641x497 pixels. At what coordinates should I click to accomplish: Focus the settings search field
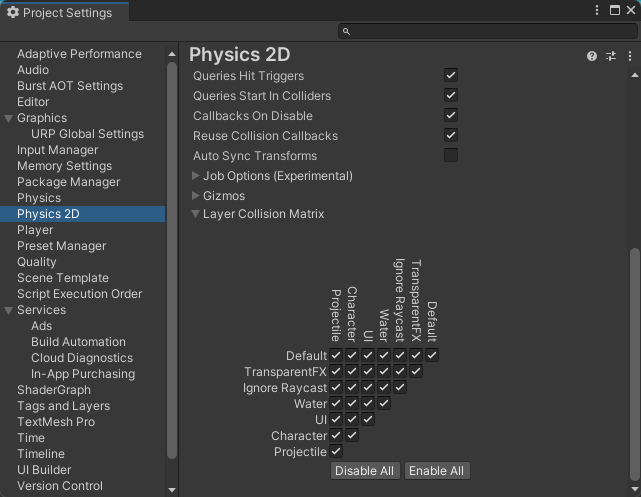488,31
